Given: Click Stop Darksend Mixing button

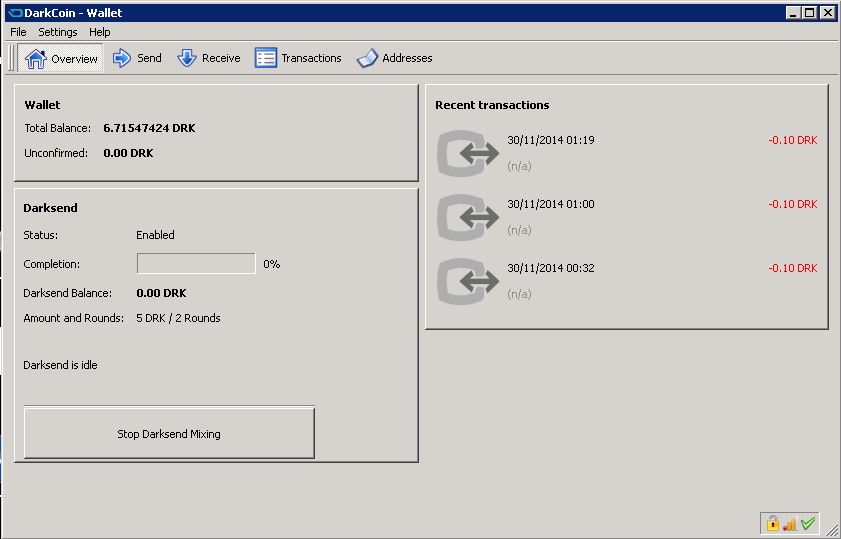Looking at the screenshot, I should click(169, 433).
